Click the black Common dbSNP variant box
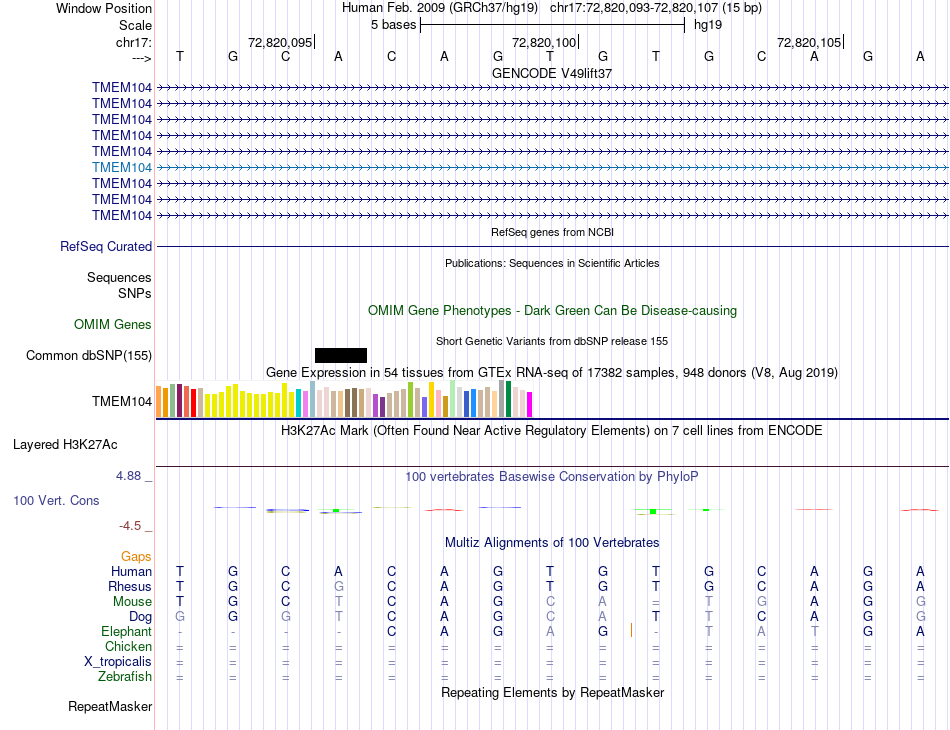 (x=340, y=356)
